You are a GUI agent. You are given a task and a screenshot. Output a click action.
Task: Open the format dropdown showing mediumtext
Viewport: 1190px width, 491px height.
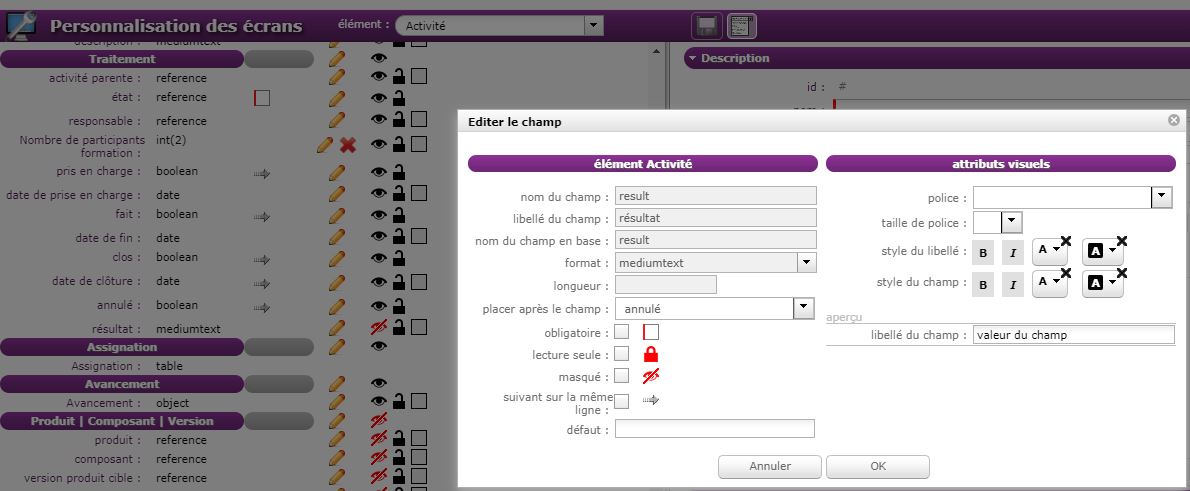[806, 263]
